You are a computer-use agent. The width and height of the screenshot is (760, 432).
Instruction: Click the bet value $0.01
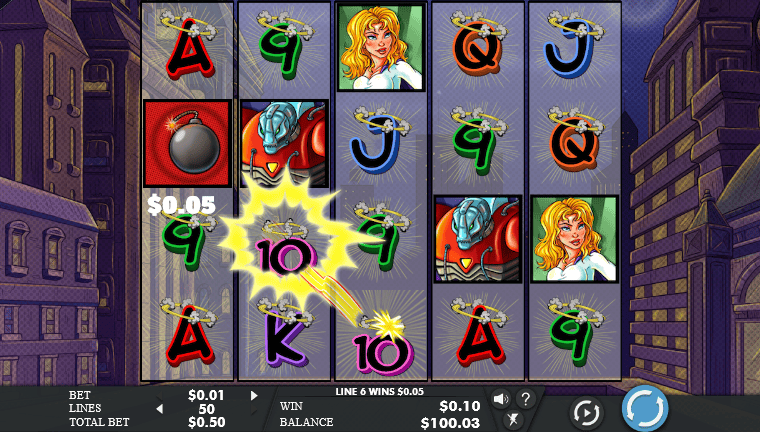[x=206, y=395]
